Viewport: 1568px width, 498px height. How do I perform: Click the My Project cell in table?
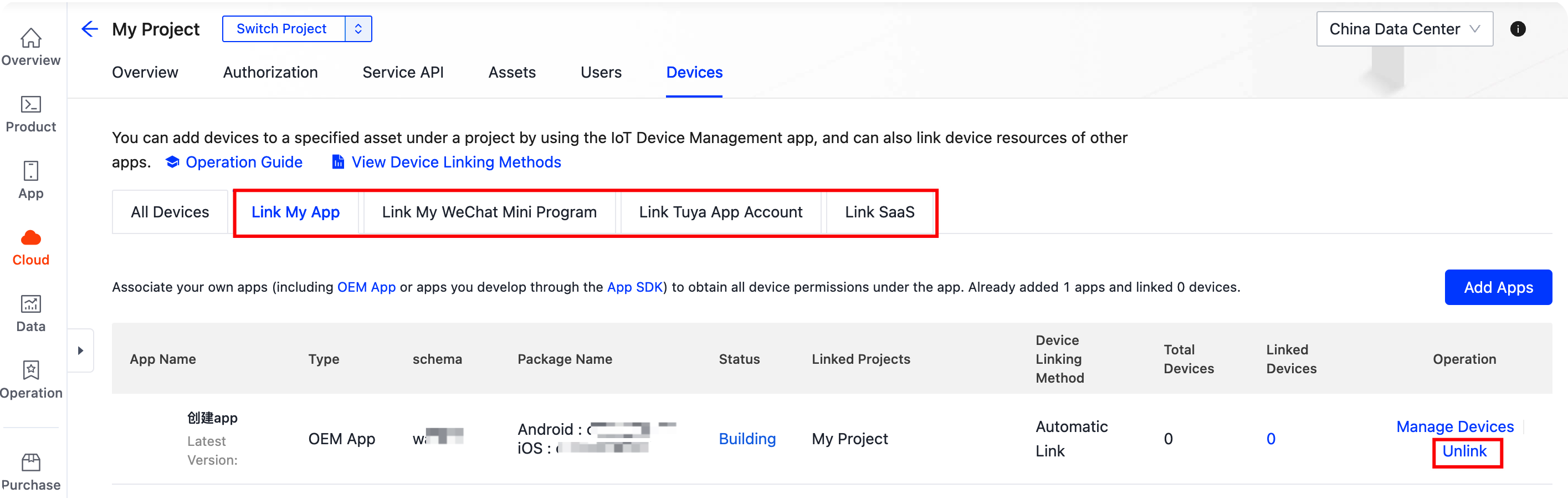coord(849,439)
